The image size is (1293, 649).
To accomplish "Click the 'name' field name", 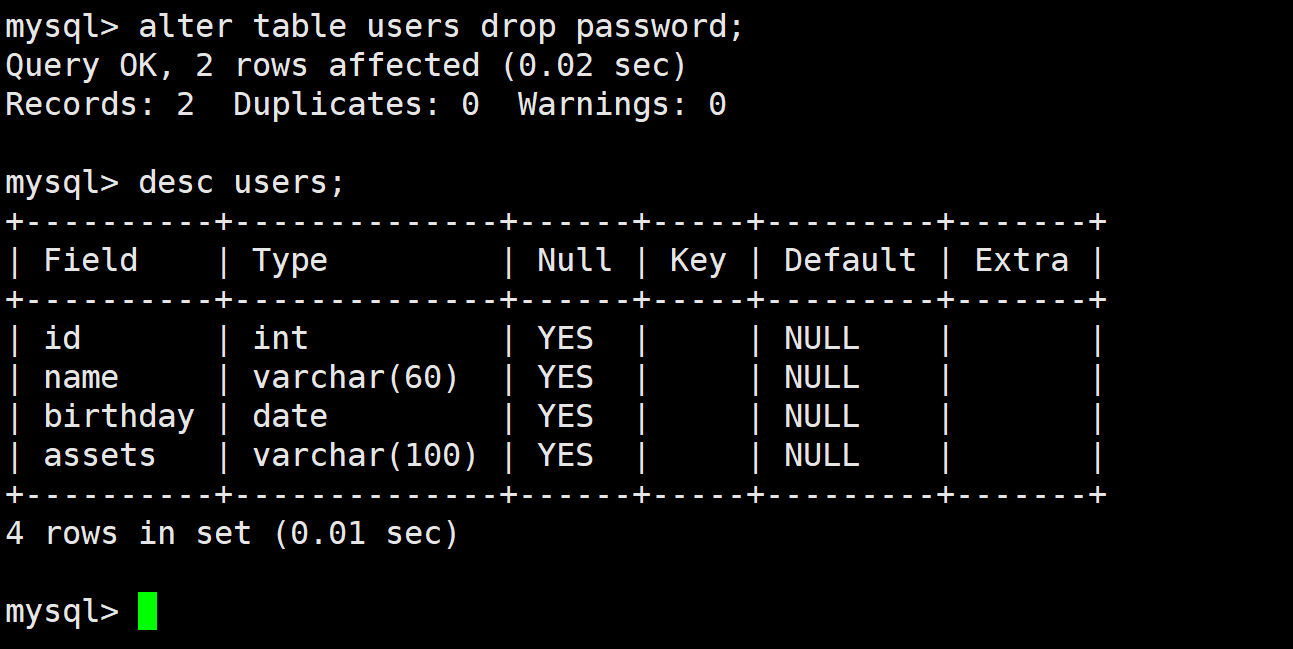I will (81, 378).
